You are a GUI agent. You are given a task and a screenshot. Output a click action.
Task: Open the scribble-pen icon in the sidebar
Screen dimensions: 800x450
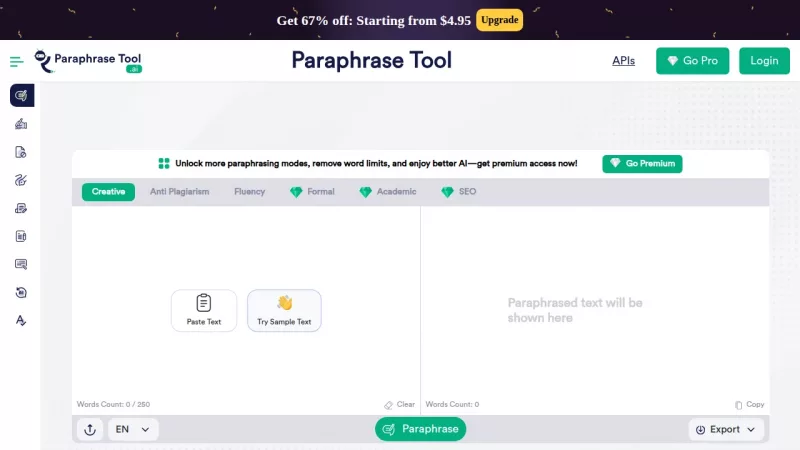pos(21,180)
